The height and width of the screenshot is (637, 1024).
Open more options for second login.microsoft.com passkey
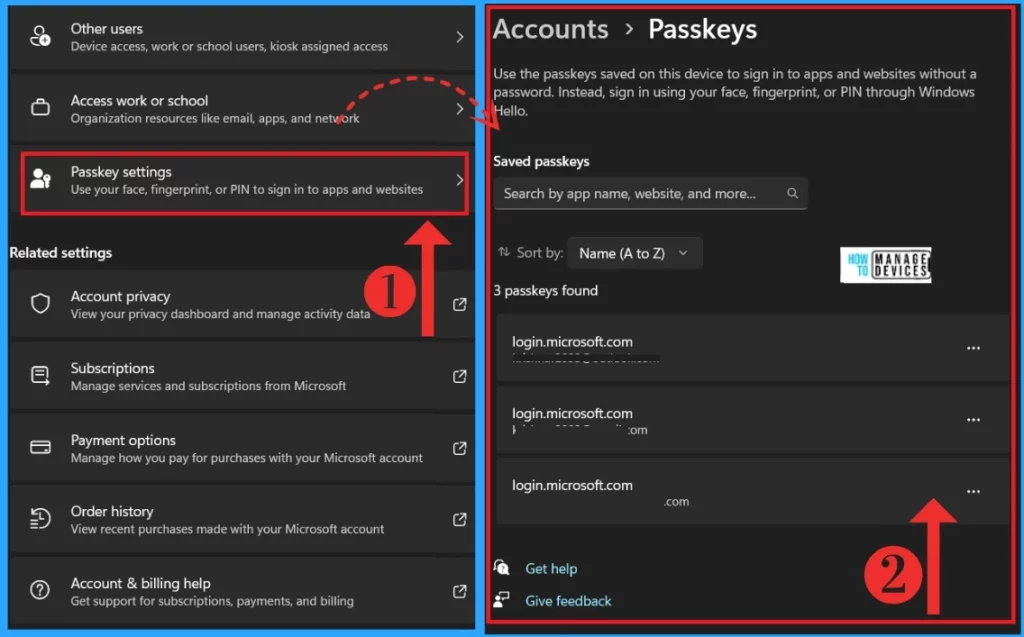pyautogui.click(x=973, y=420)
